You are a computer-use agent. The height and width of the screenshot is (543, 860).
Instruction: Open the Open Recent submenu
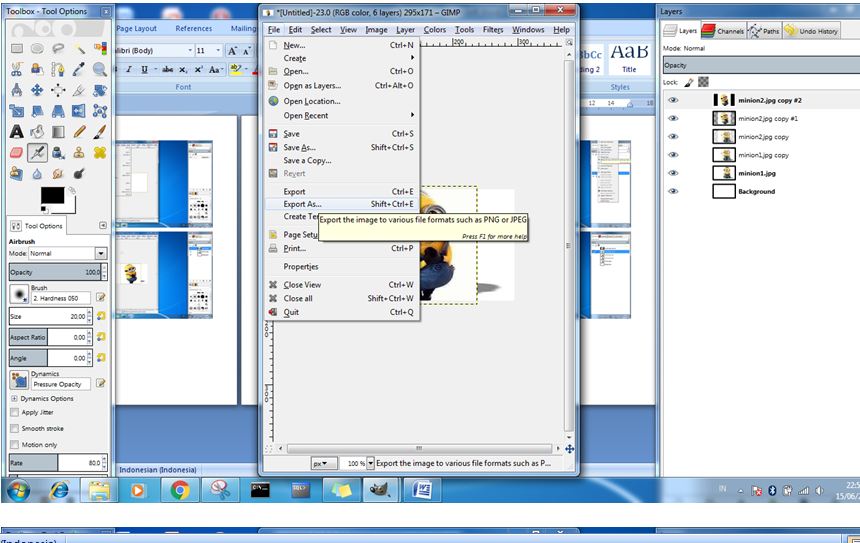point(340,116)
